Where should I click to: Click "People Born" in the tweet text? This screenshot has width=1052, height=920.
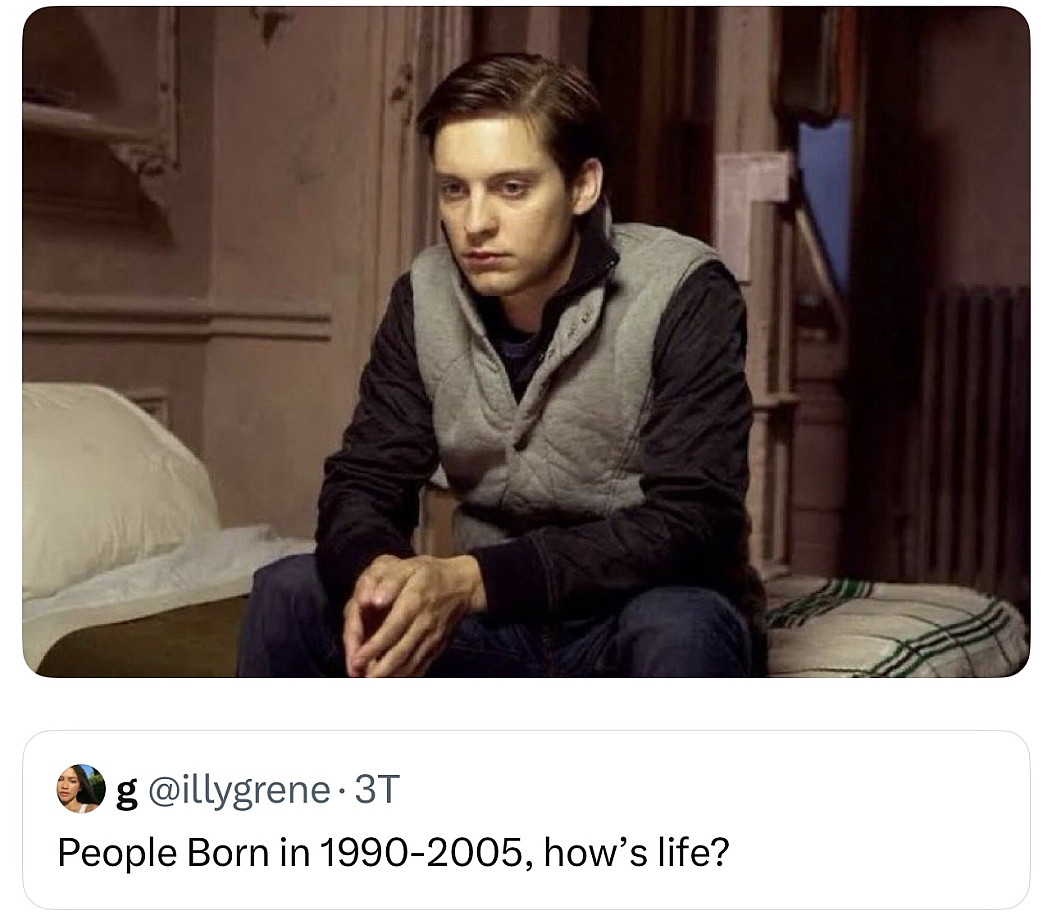tap(164, 854)
